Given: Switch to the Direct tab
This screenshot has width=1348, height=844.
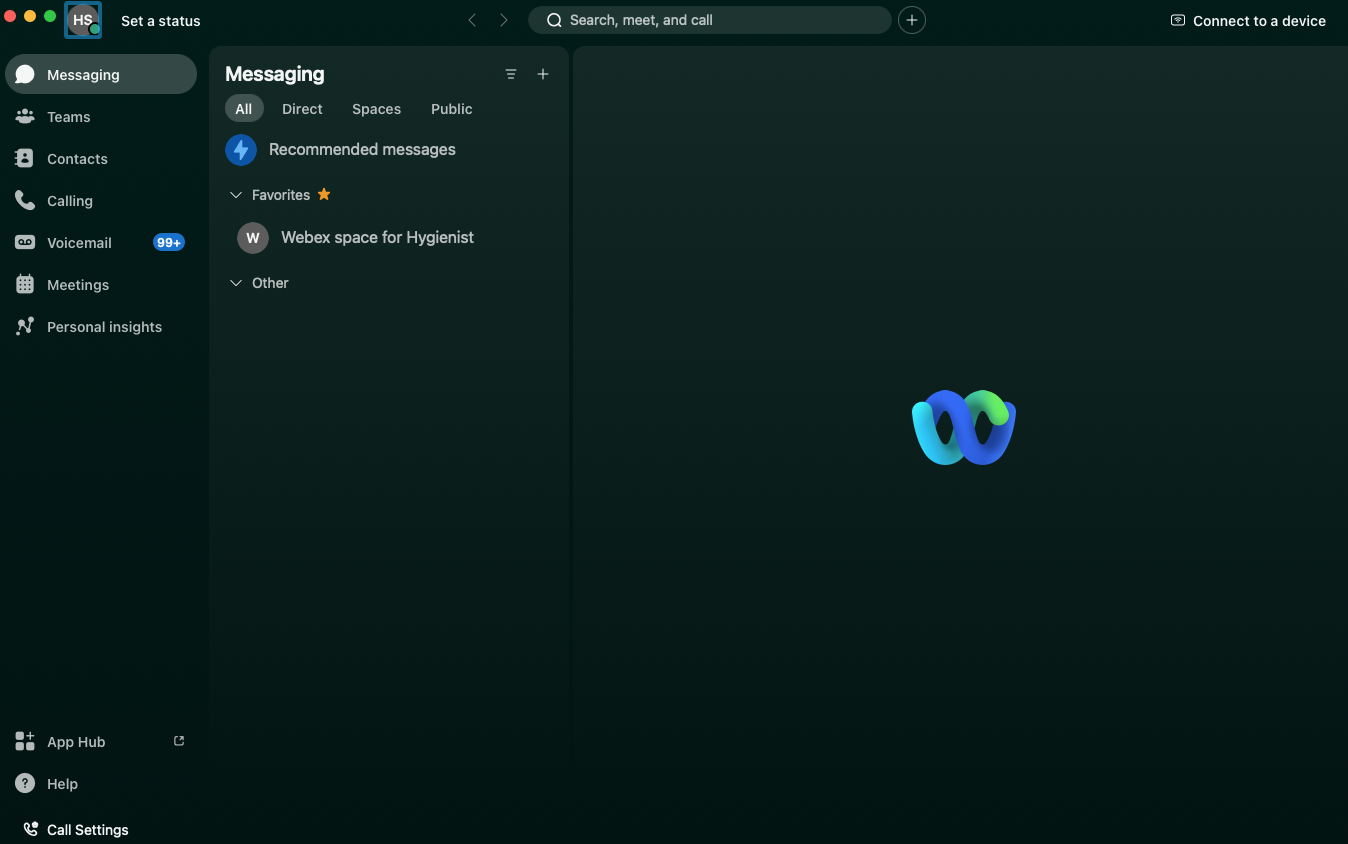Looking at the screenshot, I should pyautogui.click(x=302, y=109).
